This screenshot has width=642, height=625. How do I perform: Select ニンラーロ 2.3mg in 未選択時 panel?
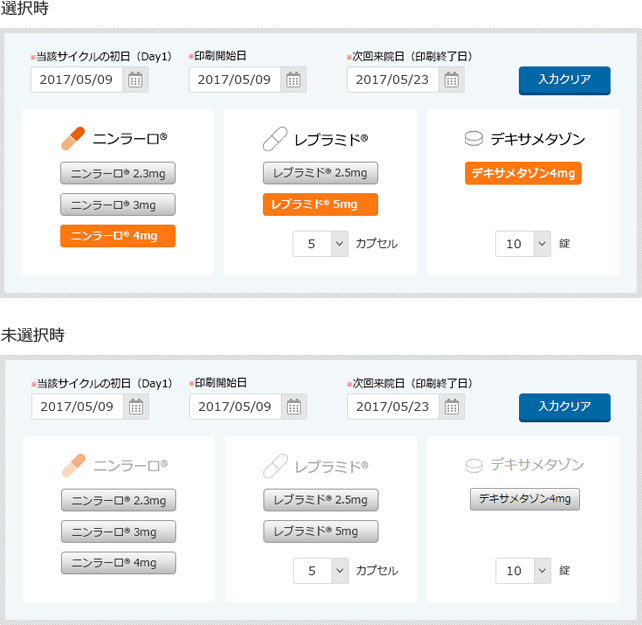[119, 500]
